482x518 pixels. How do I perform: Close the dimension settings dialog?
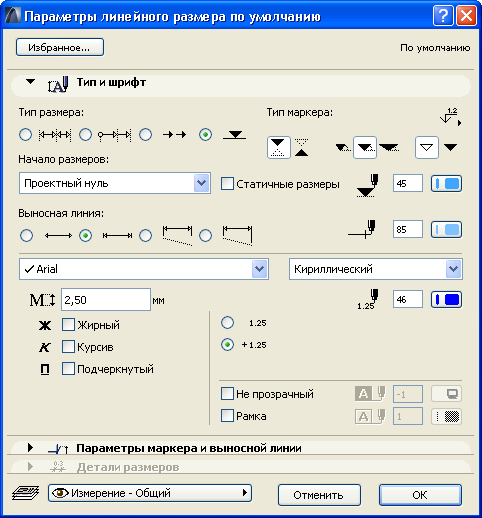[x=466, y=15]
